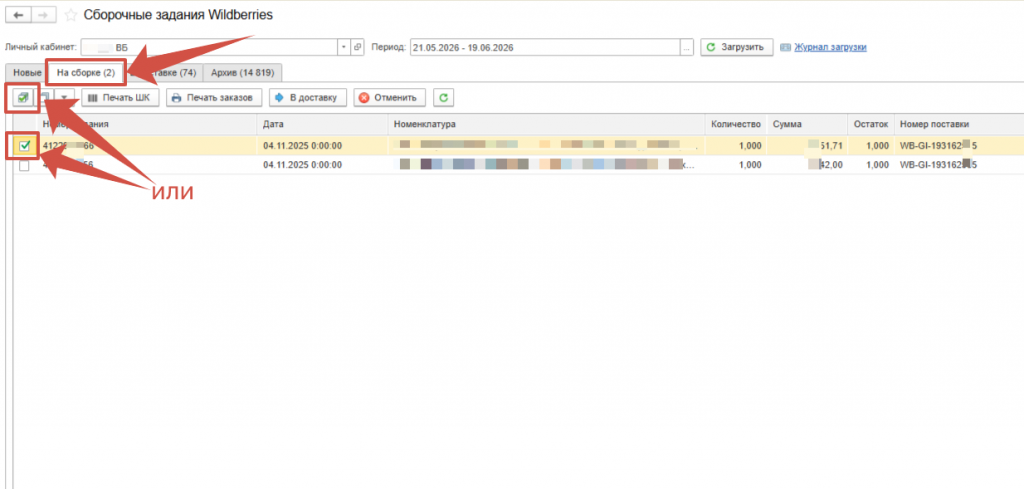Sort by the Сумма column header
The height and width of the screenshot is (489, 1024).
coord(807,124)
